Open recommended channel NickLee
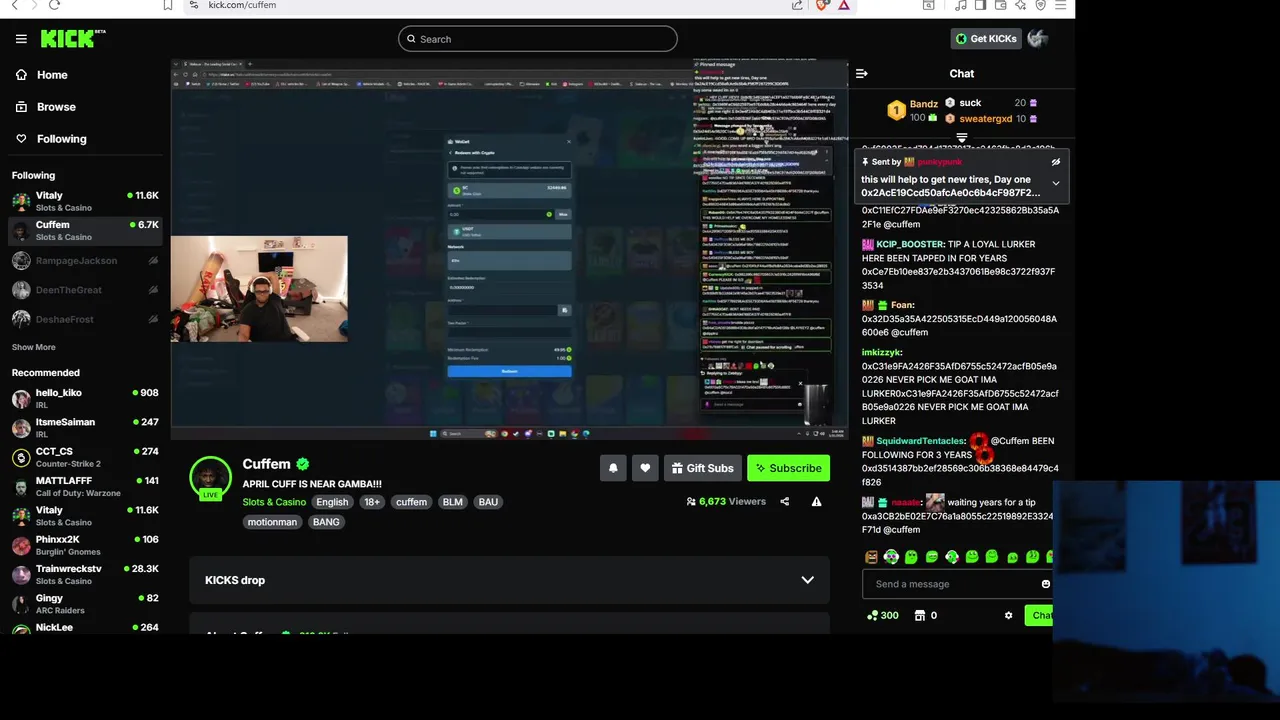The image size is (1280, 720). [85, 628]
